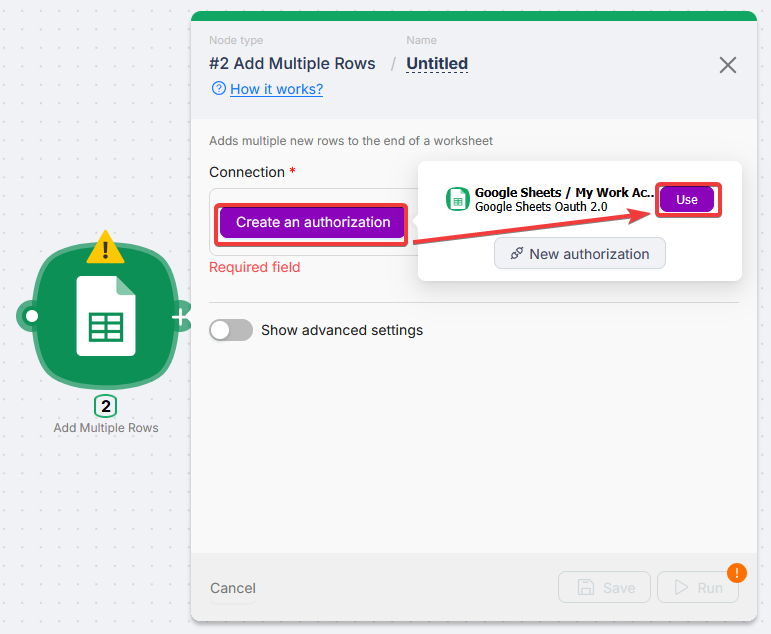Click the orange alert badge on Run
Image resolution: width=771 pixels, height=634 pixels.
pyautogui.click(x=737, y=573)
